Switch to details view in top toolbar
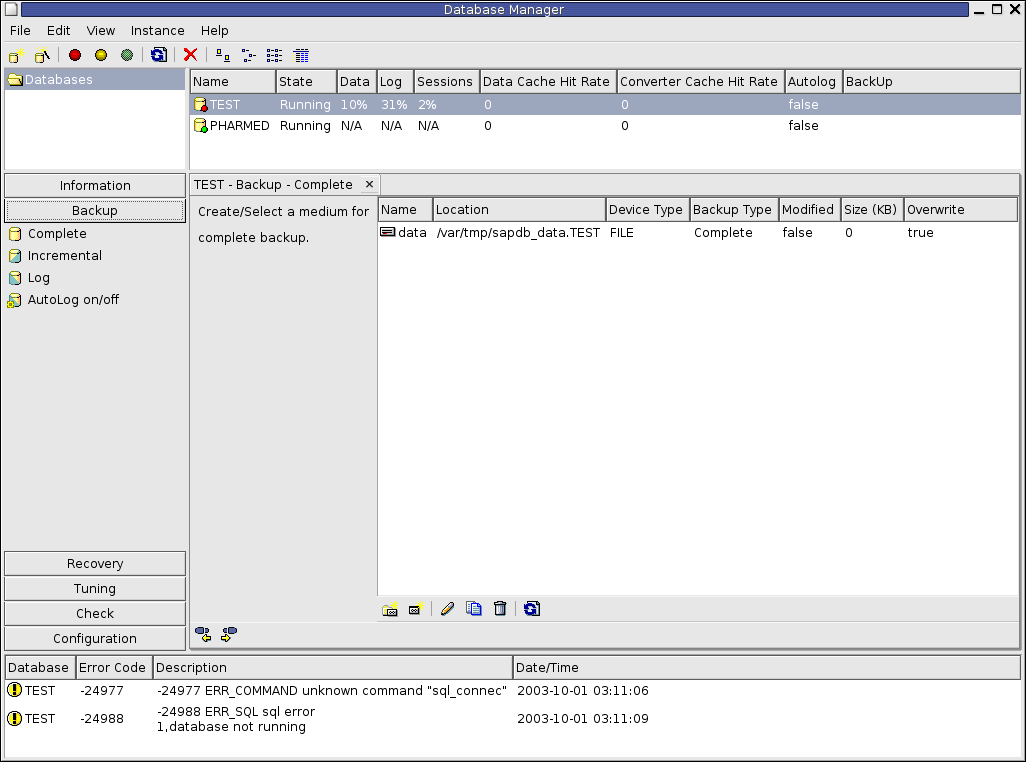 [301, 55]
